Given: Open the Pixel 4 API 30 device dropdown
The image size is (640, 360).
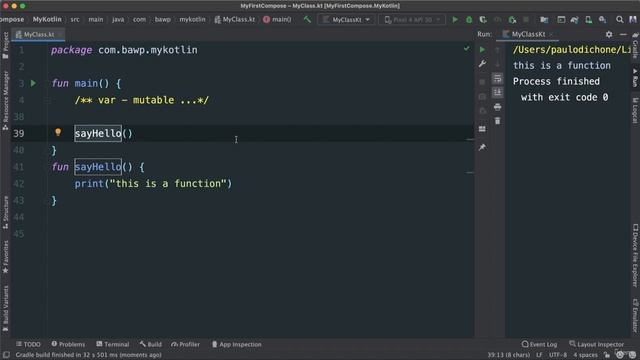Looking at the screenshot, I should (412, 20).
